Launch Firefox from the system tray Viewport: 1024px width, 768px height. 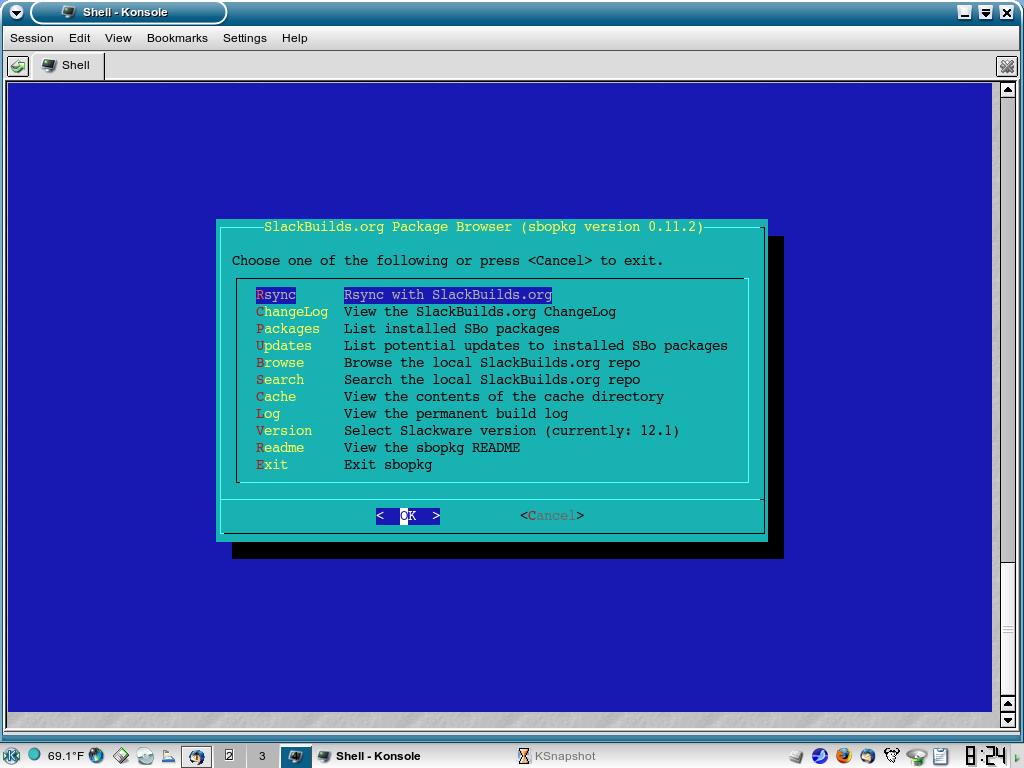844,756
